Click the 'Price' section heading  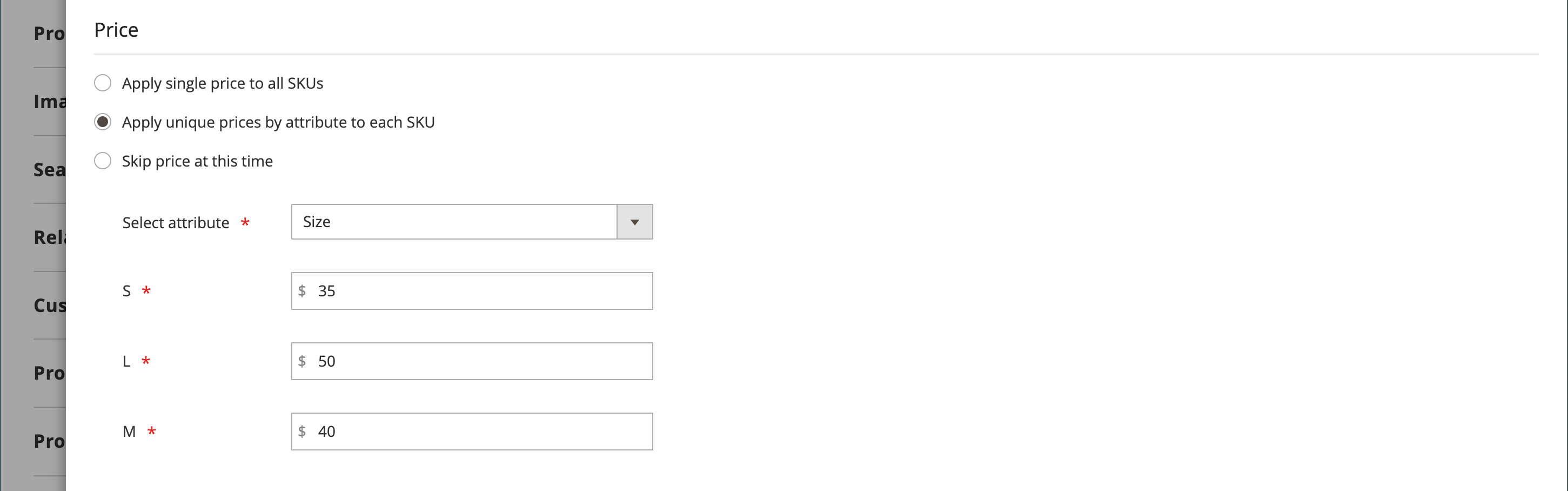(x=116, y=30)
